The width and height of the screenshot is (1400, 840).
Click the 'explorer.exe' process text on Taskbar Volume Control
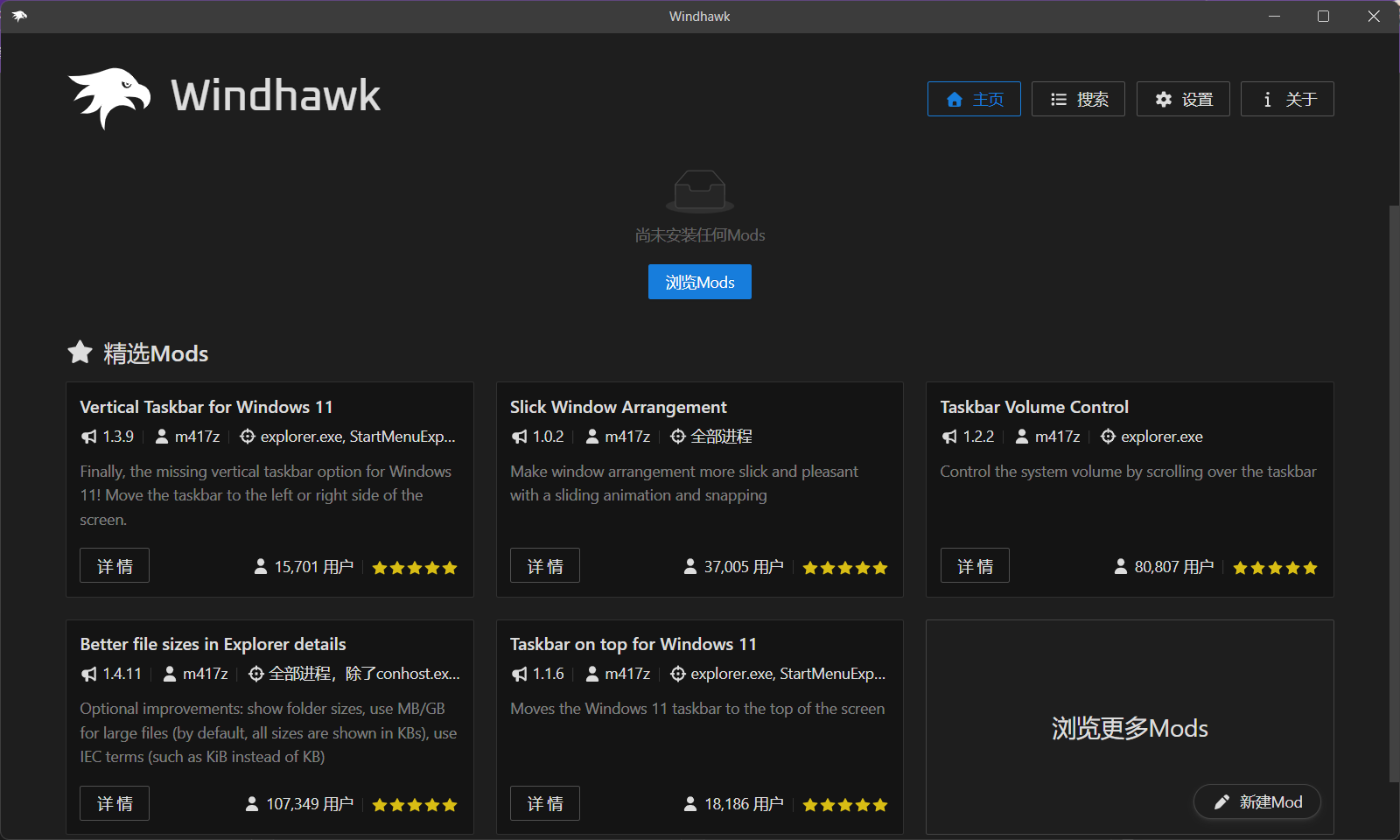tap(1162, 437)
